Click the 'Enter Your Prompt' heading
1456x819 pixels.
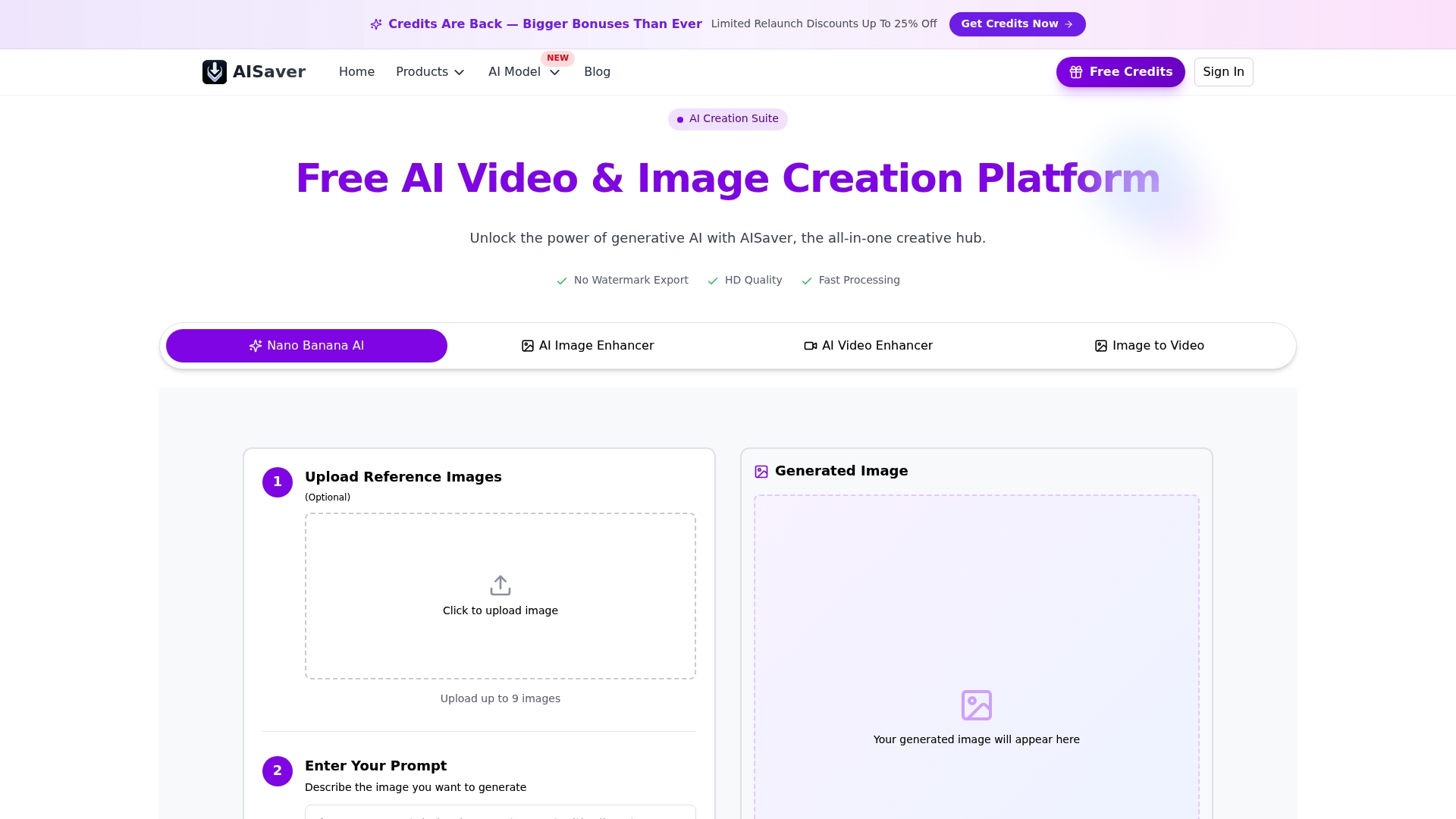click(x=375, y=766)
